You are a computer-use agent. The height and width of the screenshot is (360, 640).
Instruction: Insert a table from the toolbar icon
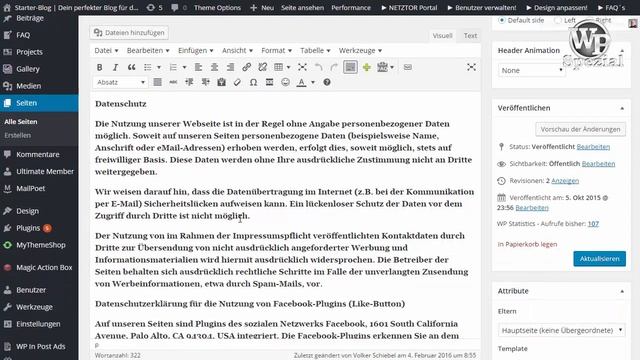point(279,67)
